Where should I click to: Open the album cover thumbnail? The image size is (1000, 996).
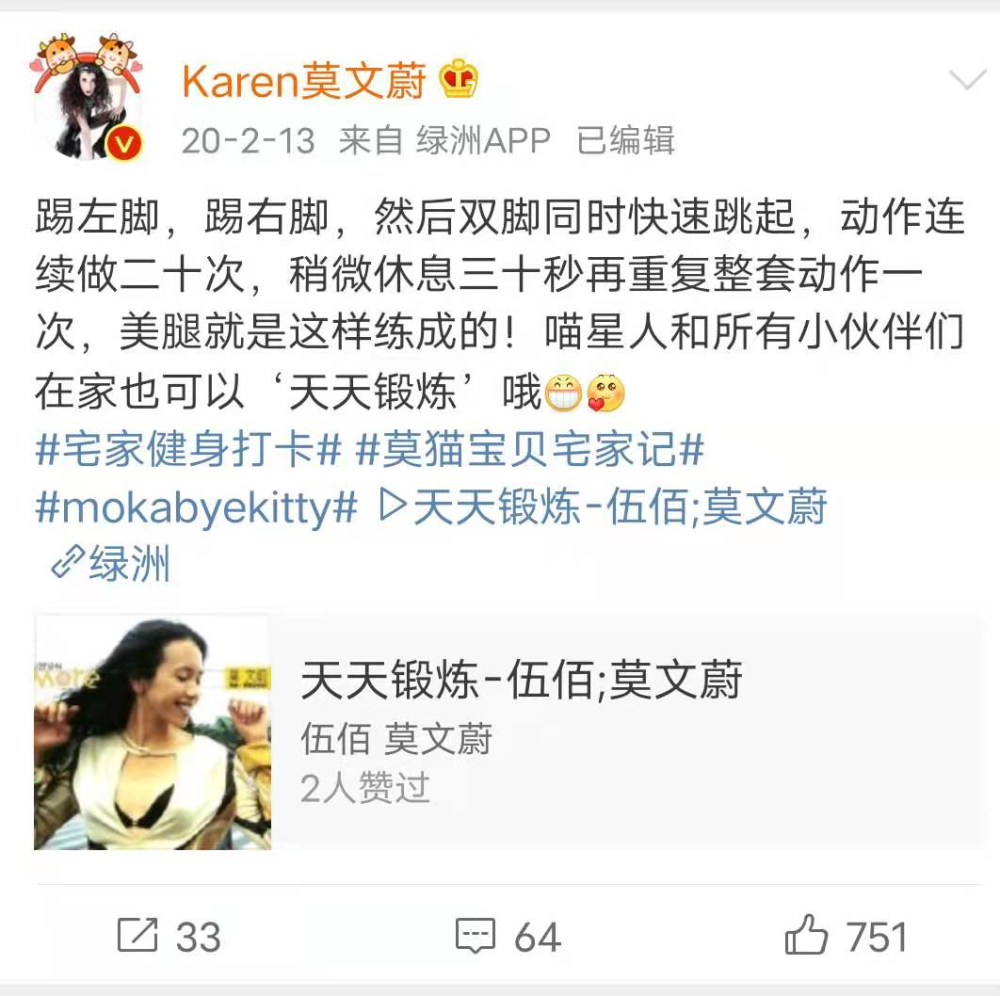coord(152,732)
